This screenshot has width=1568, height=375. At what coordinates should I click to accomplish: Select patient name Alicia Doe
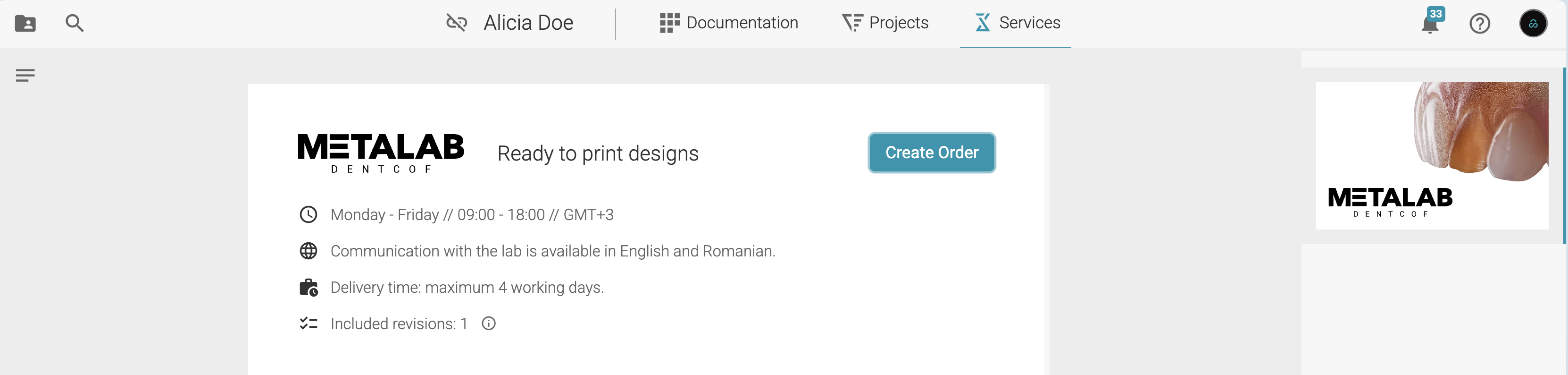[x=528, y=23]
